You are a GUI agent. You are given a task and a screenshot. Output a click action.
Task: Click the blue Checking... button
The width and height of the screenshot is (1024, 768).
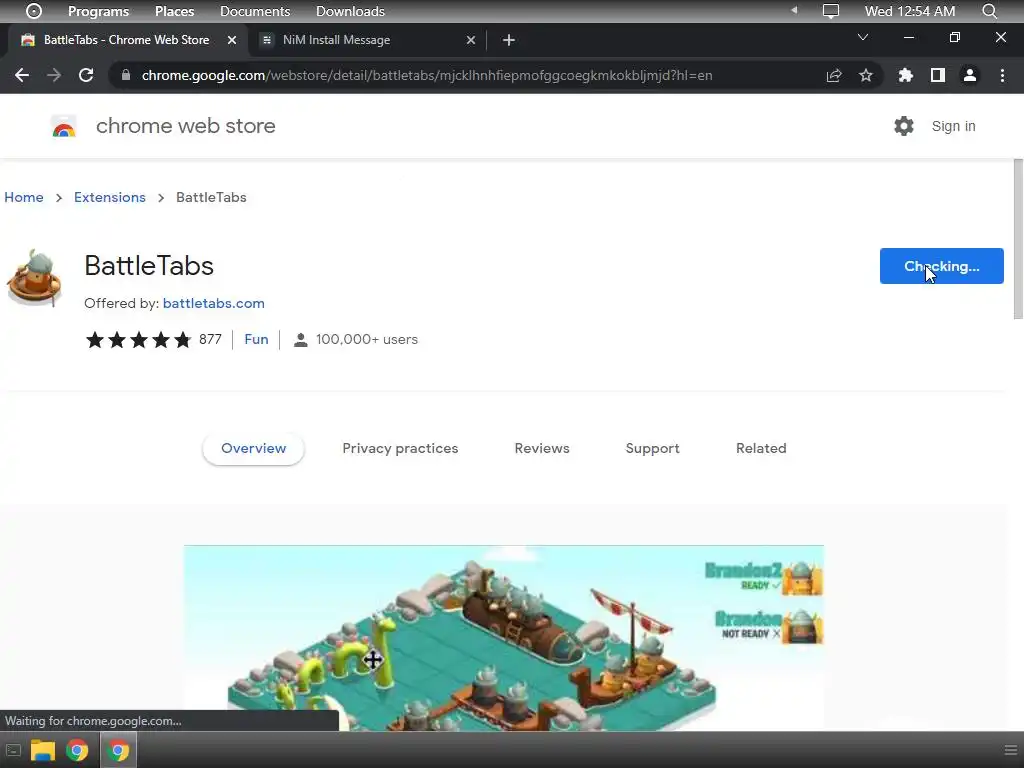[x=942, y=266]
